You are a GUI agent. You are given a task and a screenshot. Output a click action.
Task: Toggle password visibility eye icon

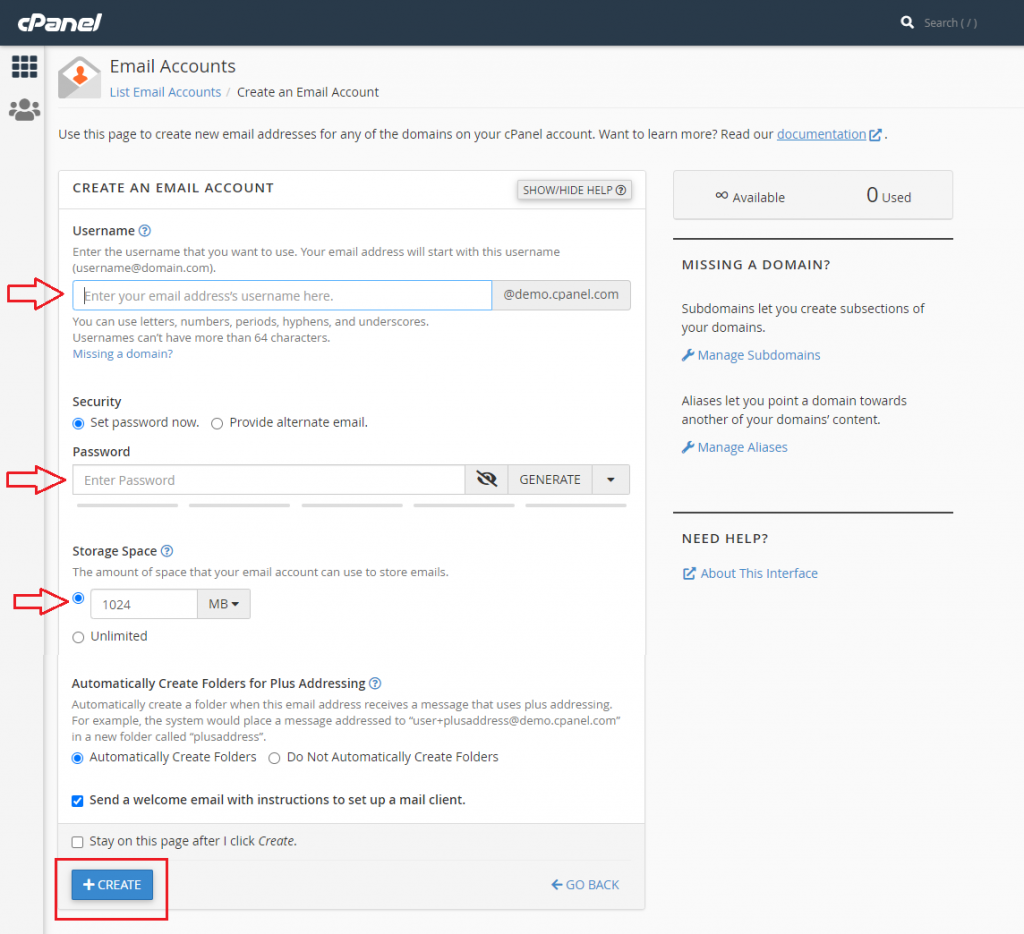[487, 479]
